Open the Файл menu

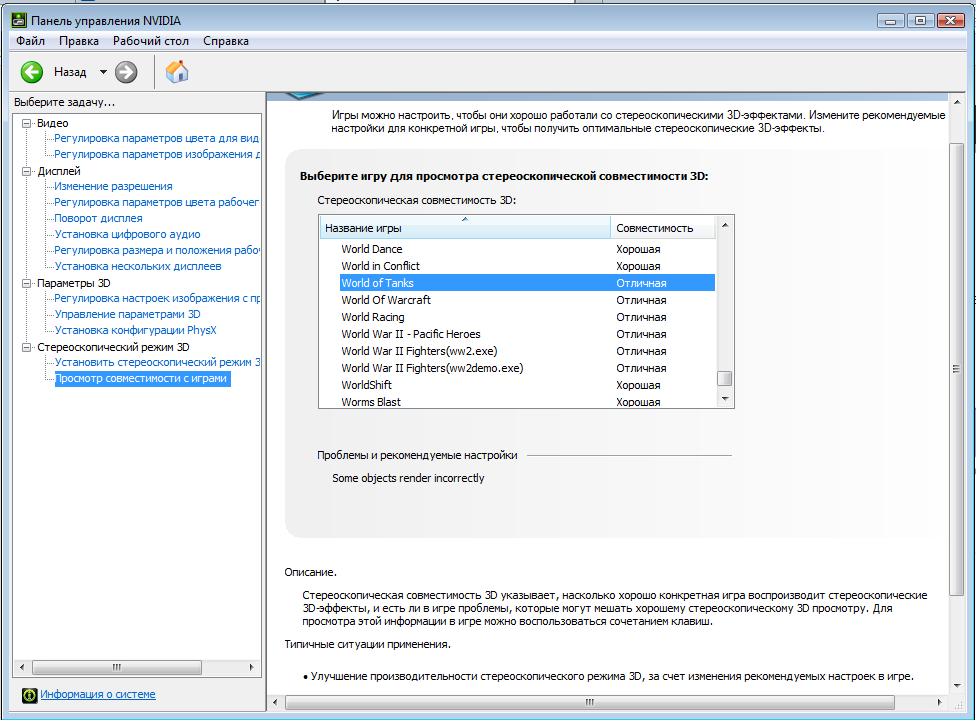[x=30, y=41]
